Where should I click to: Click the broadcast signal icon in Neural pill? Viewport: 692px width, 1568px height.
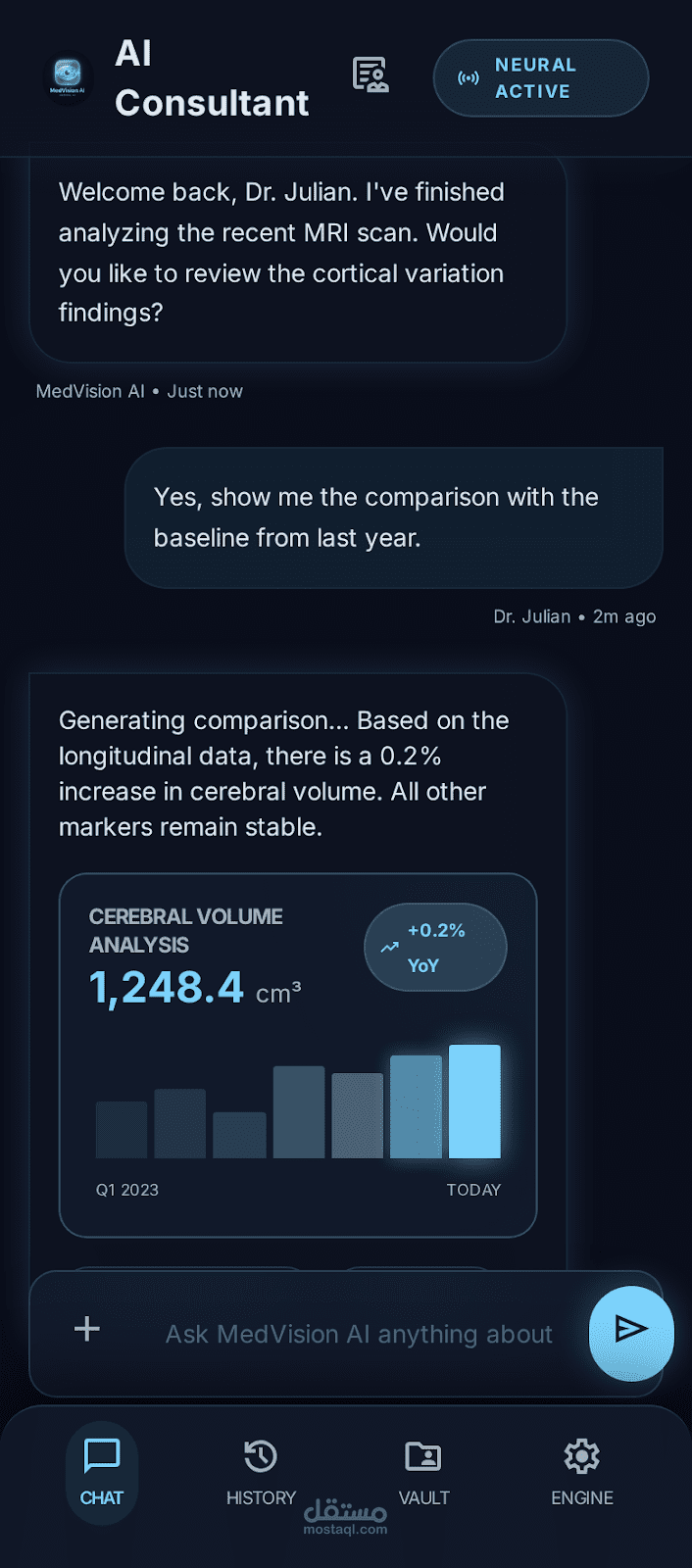click(469, 78)
